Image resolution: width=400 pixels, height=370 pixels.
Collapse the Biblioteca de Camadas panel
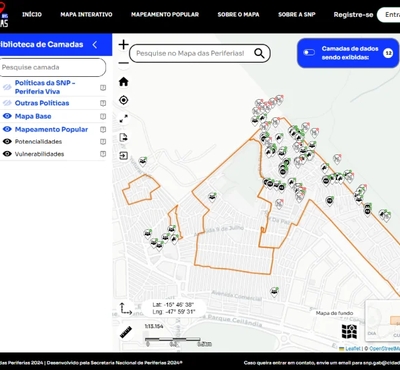pyautogui.click(x=95, y=45)
